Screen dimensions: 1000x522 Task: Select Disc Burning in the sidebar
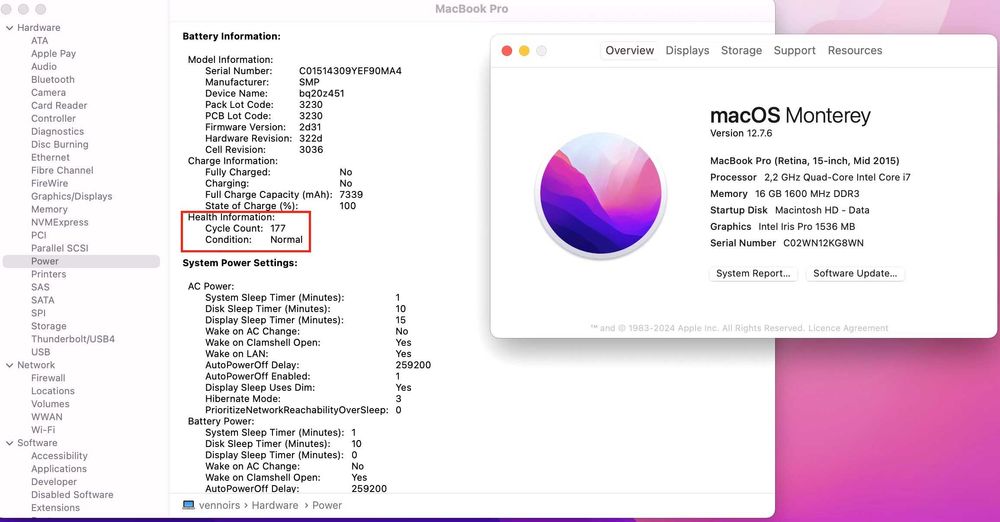(60, 145)
